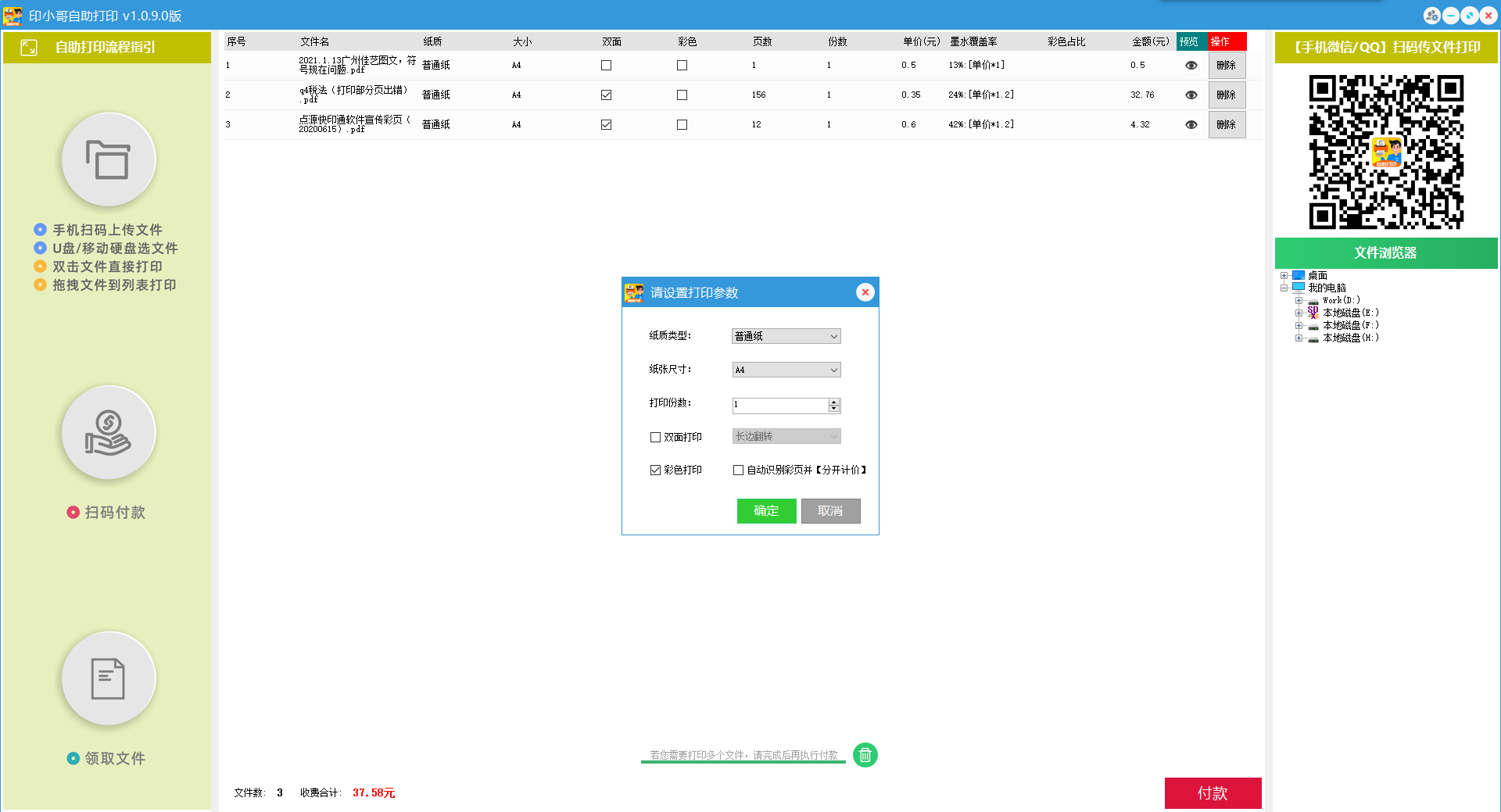Increase 打印份数 with up arrow
This screenshot has height=812, width=1501.
(x=834, y=402)
